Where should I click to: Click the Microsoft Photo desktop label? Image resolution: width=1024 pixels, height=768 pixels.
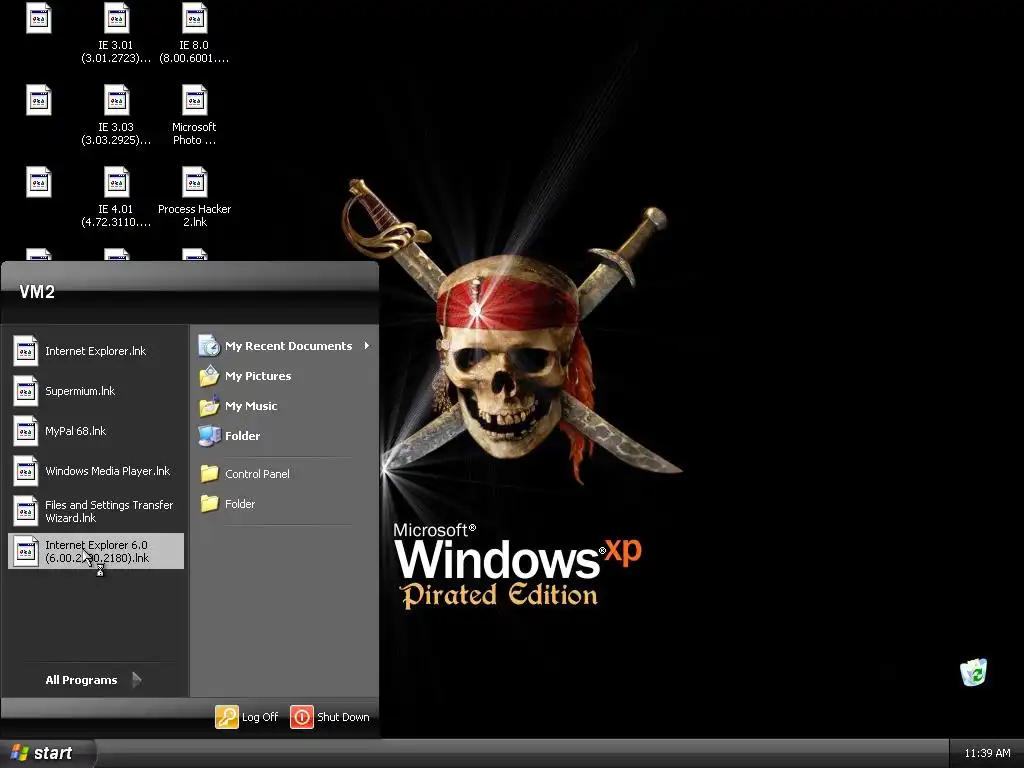[194, 133]
